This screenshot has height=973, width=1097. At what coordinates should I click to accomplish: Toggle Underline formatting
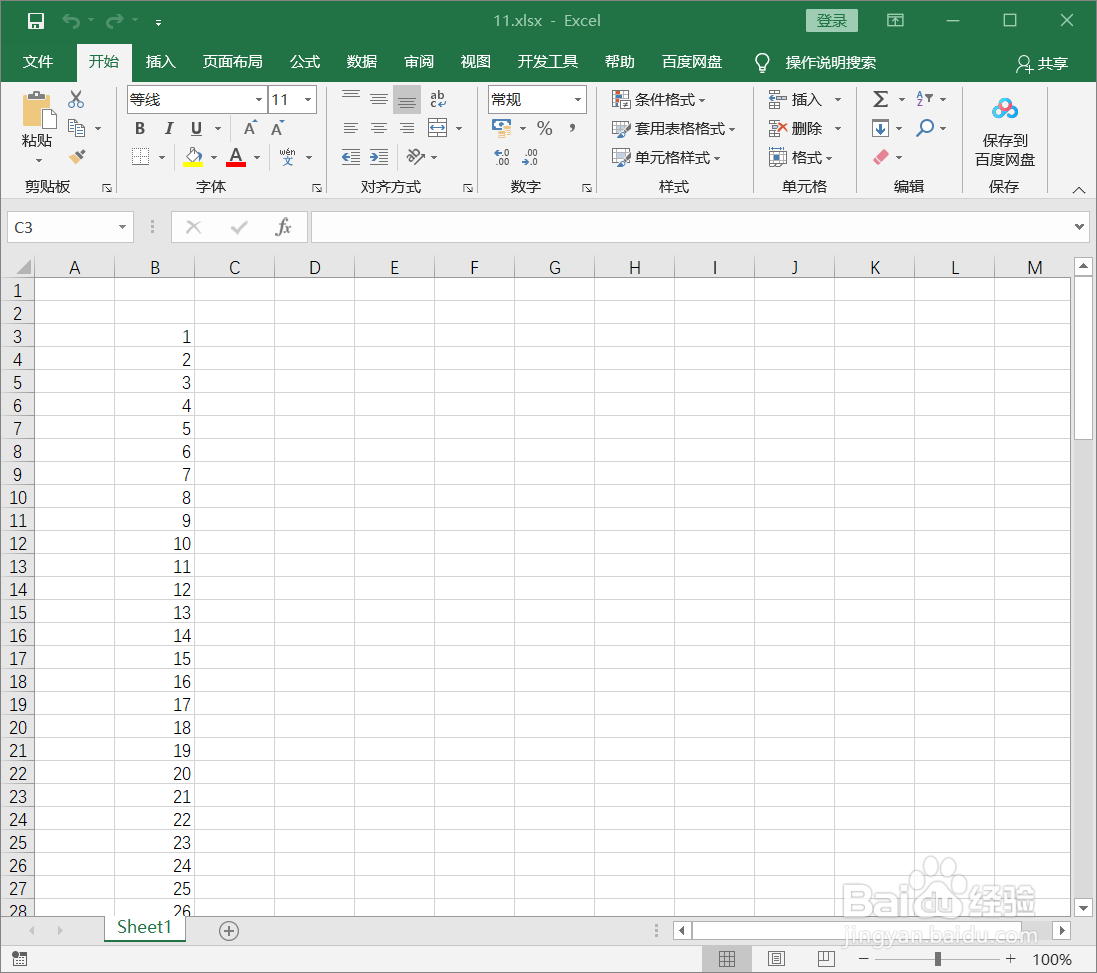pyautogui.click(x=197, y=128)
